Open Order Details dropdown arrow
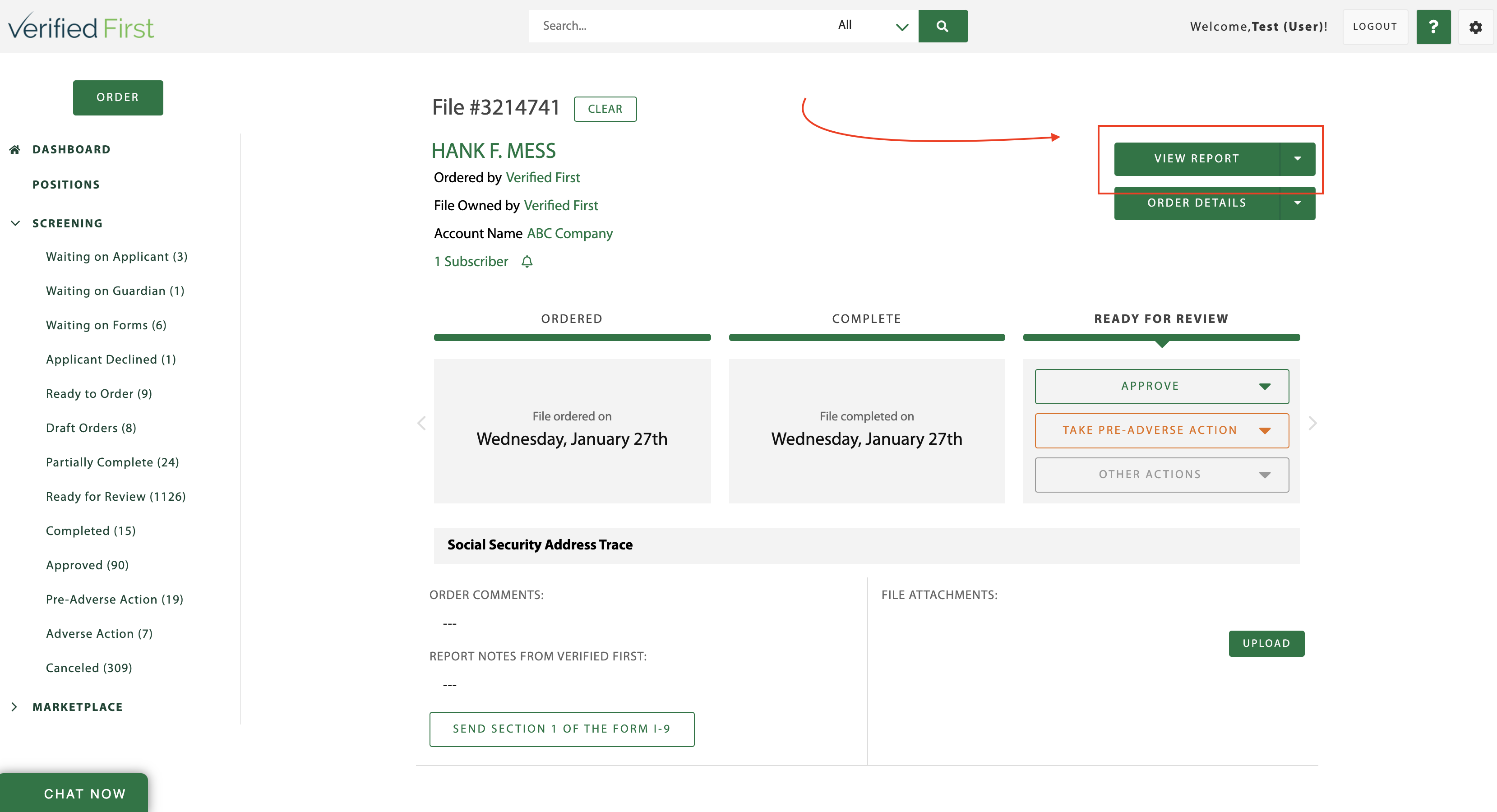Screen dimensions: 1497x812 (x=1298, y=203)
